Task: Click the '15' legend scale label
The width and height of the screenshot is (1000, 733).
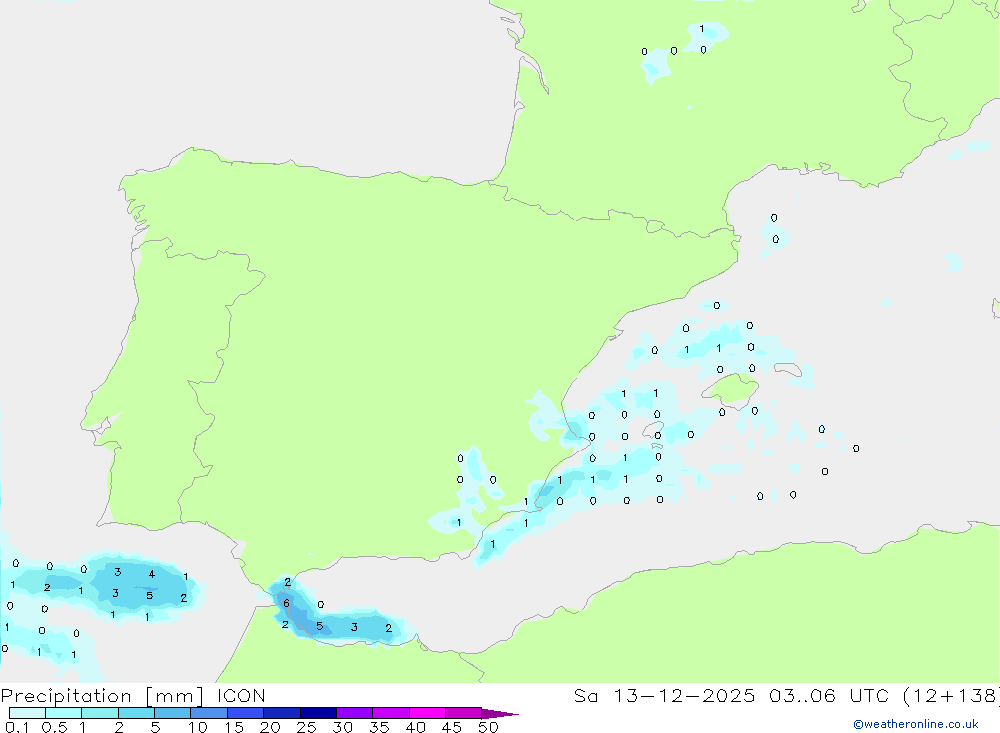Action: pos(234,727)
